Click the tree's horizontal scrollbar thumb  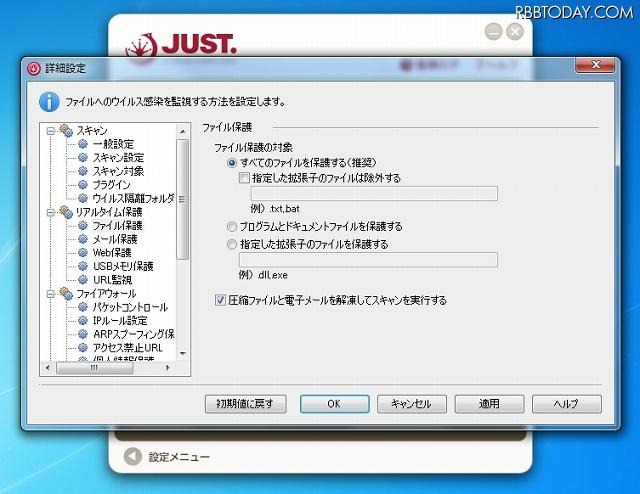[x=95, y=368]
